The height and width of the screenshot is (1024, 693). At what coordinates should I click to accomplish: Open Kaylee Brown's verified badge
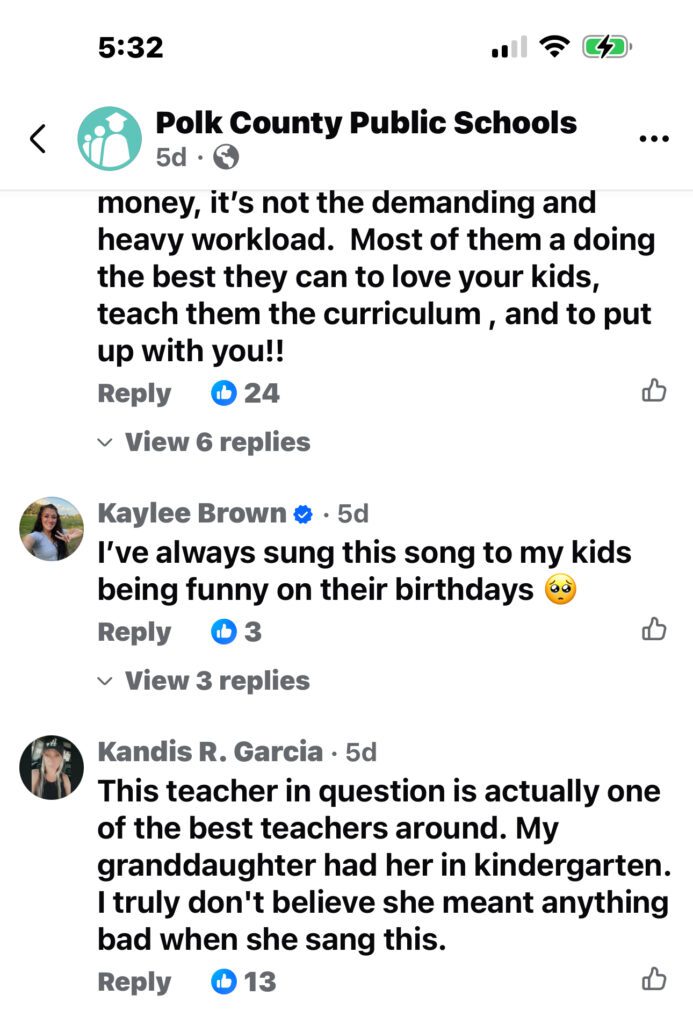pos(303,514)
